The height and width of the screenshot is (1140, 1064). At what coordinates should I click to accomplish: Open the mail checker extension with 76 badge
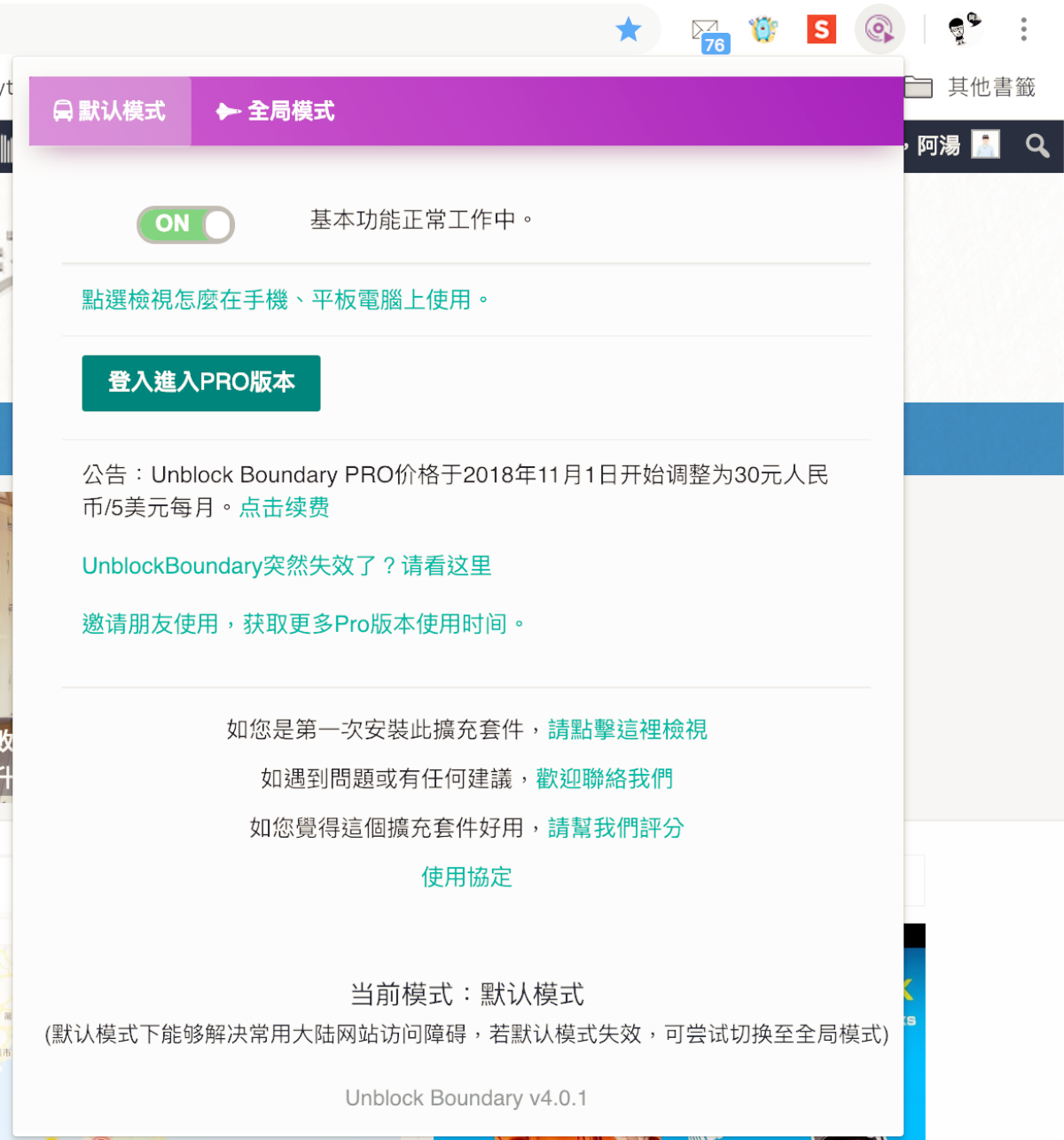pyautogui.click(x=708, y=34)
